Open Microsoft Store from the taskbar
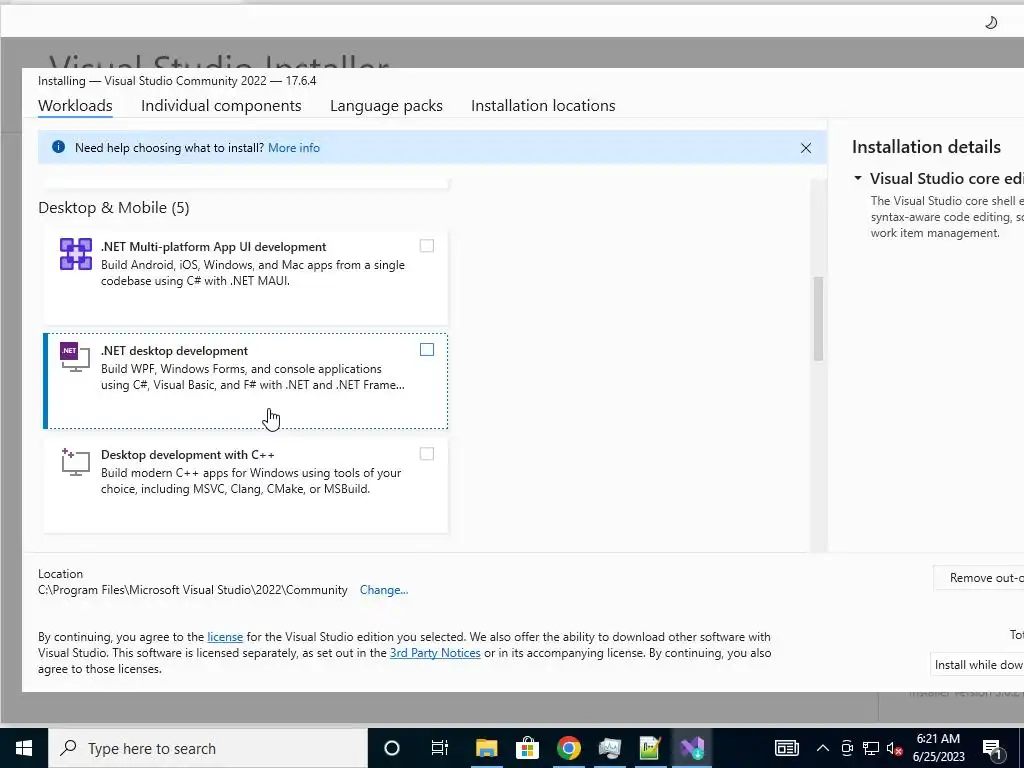Screen dimensions: 1024x768 click(527, 748)
